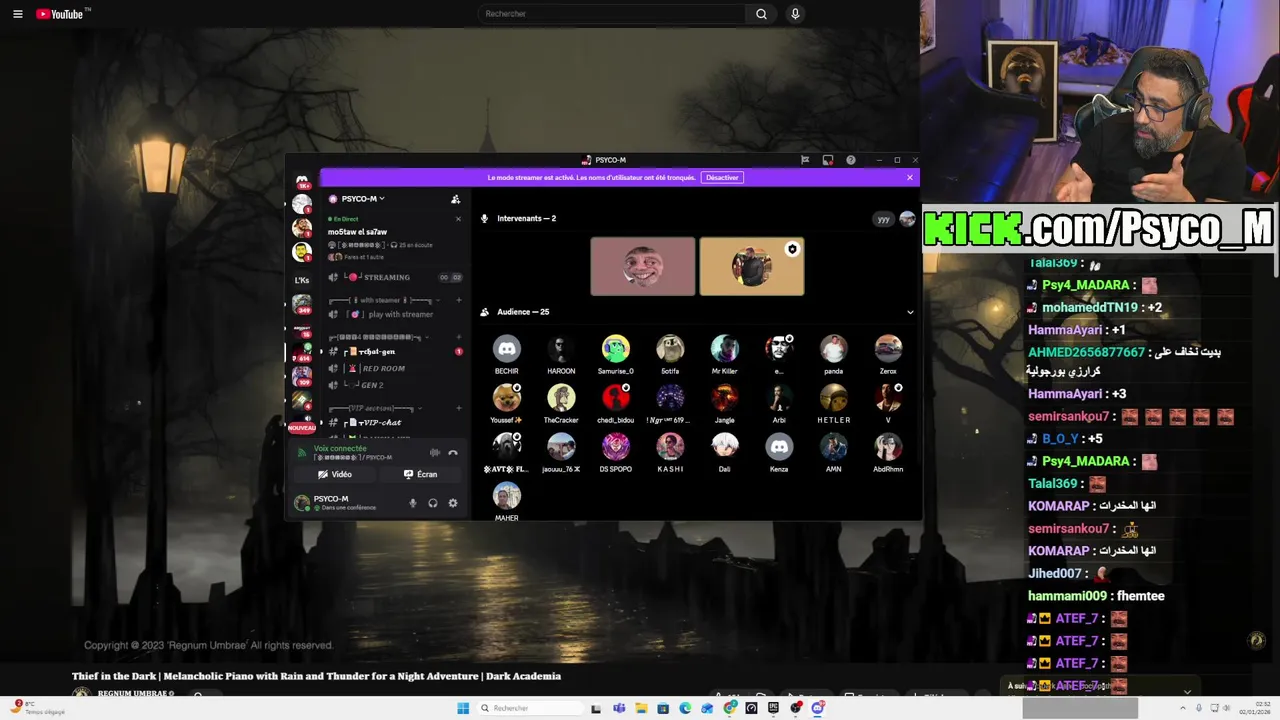The image size is (1280, 720).
Task: Click the YouTube search magnifier button
Action: (x=761, y=14)
